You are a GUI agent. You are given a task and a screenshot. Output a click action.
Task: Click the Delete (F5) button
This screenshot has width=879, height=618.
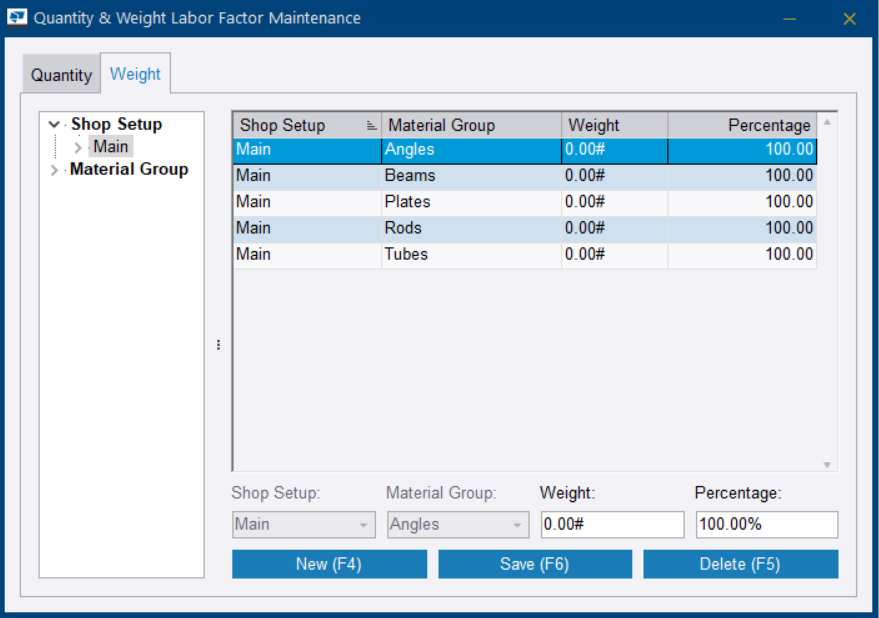pyautogui.click(x=740, y=564)
